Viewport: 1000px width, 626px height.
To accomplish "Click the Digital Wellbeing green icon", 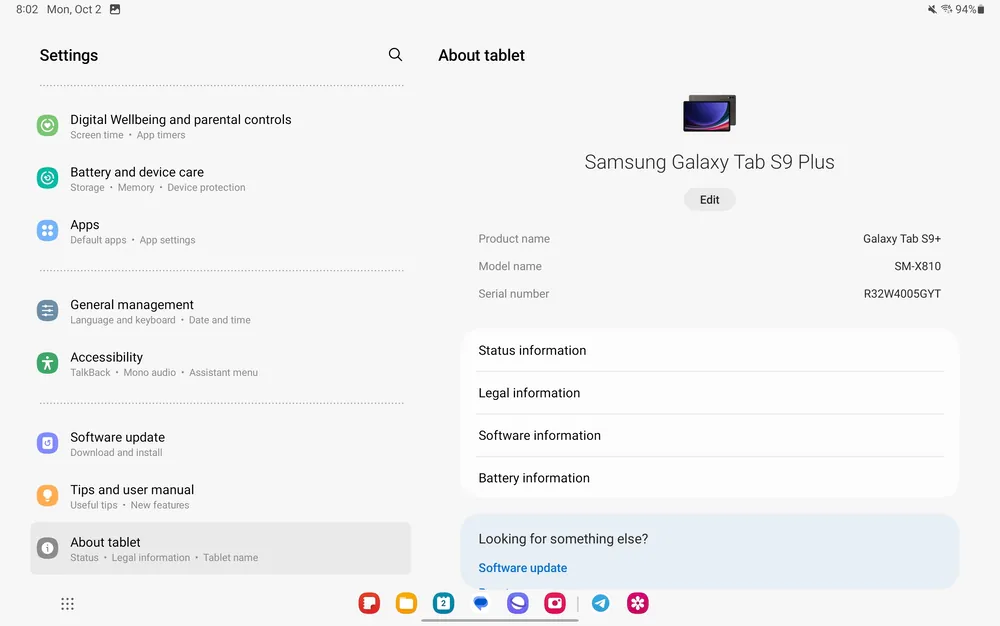I will 48,126.
